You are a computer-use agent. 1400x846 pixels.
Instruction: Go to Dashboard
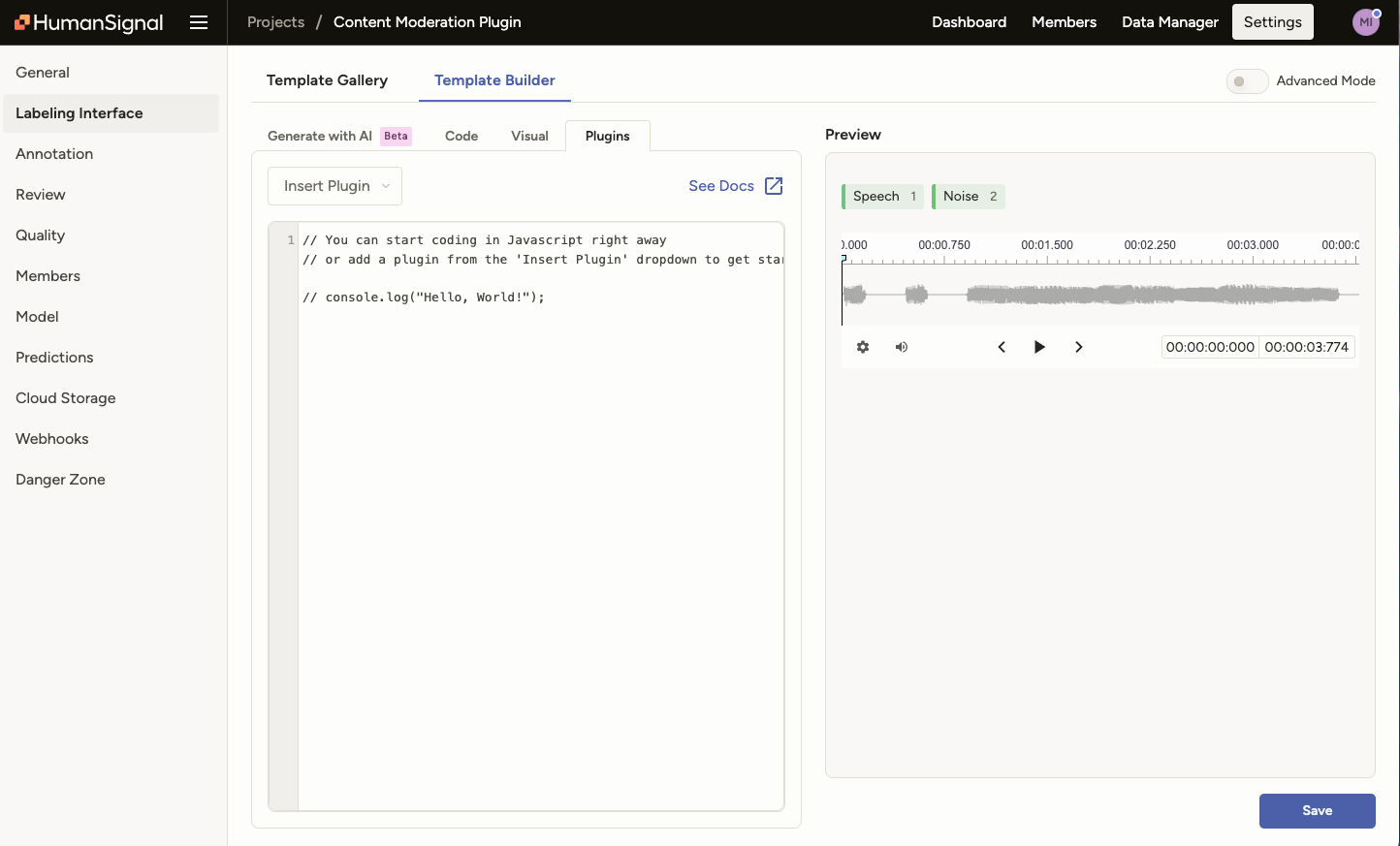[x=969, y=22]
